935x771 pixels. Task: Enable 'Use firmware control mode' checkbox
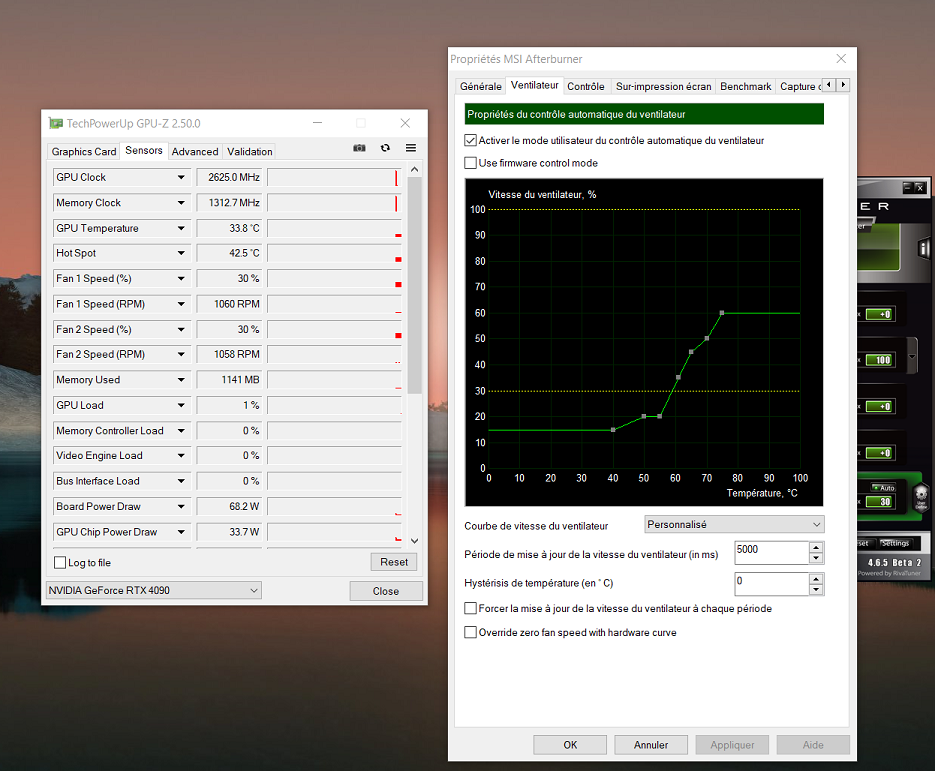[x=471, y=163]
